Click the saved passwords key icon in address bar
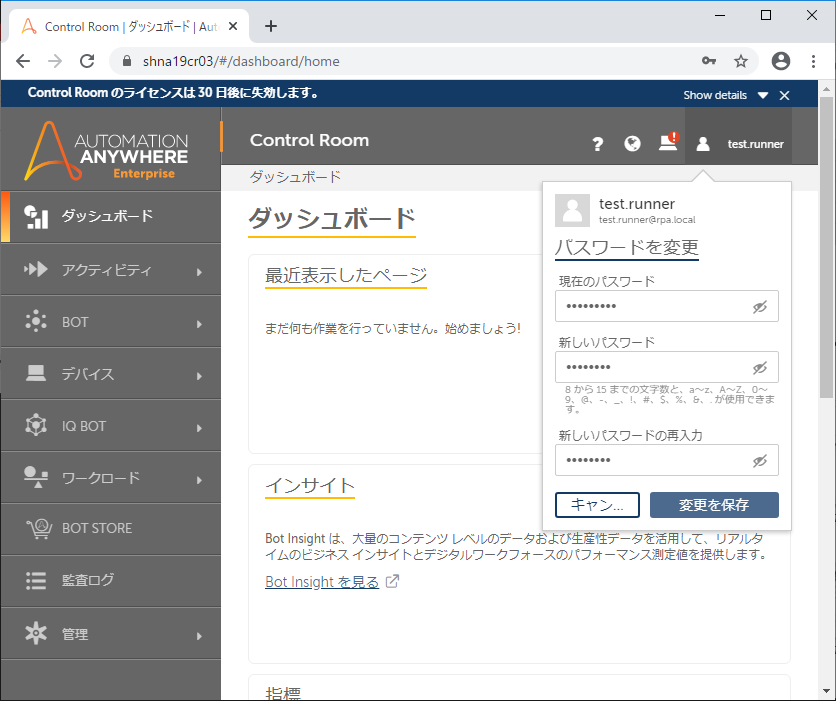 [709, 61]
